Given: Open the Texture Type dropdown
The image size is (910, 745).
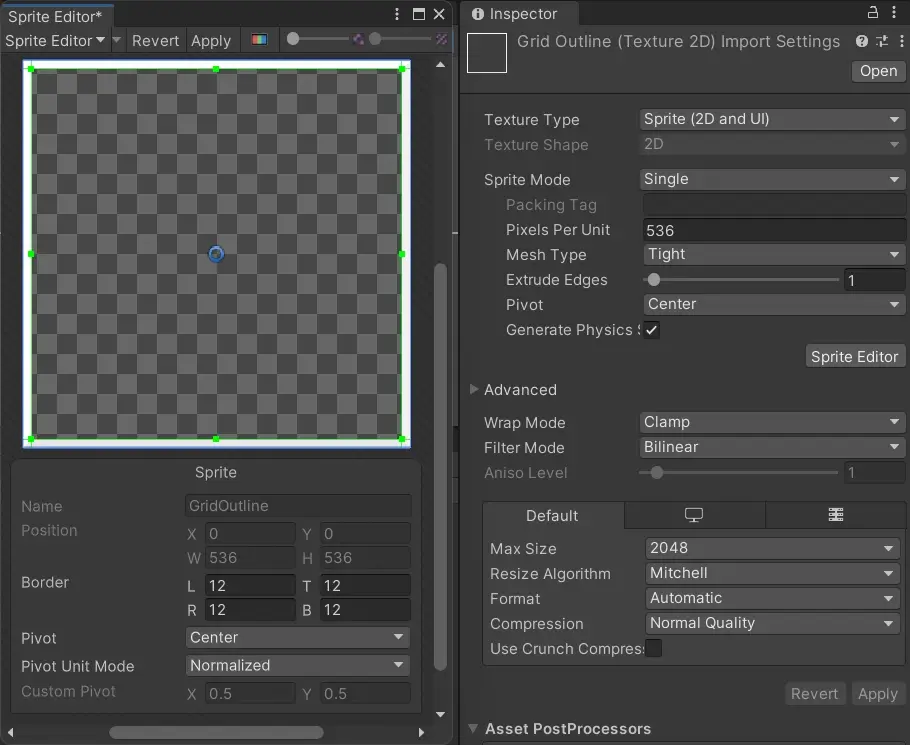Looking at the screenshot, I should click(x=772, y=119).
